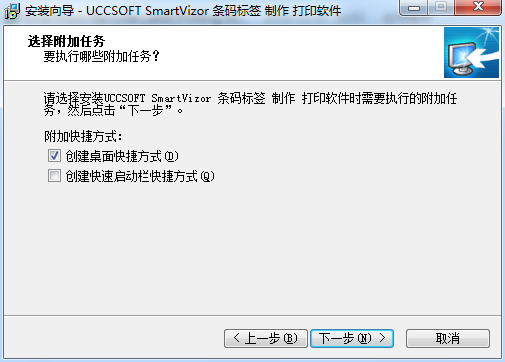Uncheck the 创建桌面快捷方式 checkbox
This screenshot has width=505, height=362.
tap(54, 156)
